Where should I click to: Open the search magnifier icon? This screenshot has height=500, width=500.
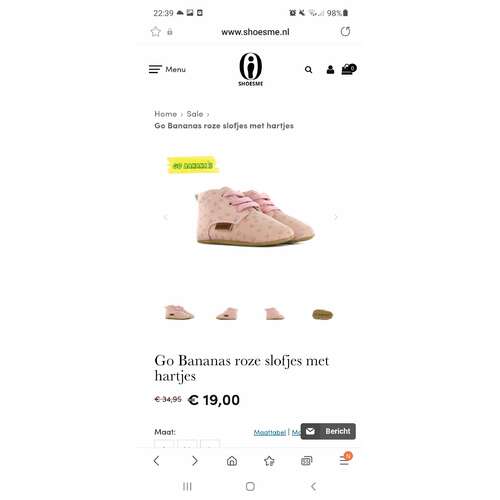(x=308, y=70)
